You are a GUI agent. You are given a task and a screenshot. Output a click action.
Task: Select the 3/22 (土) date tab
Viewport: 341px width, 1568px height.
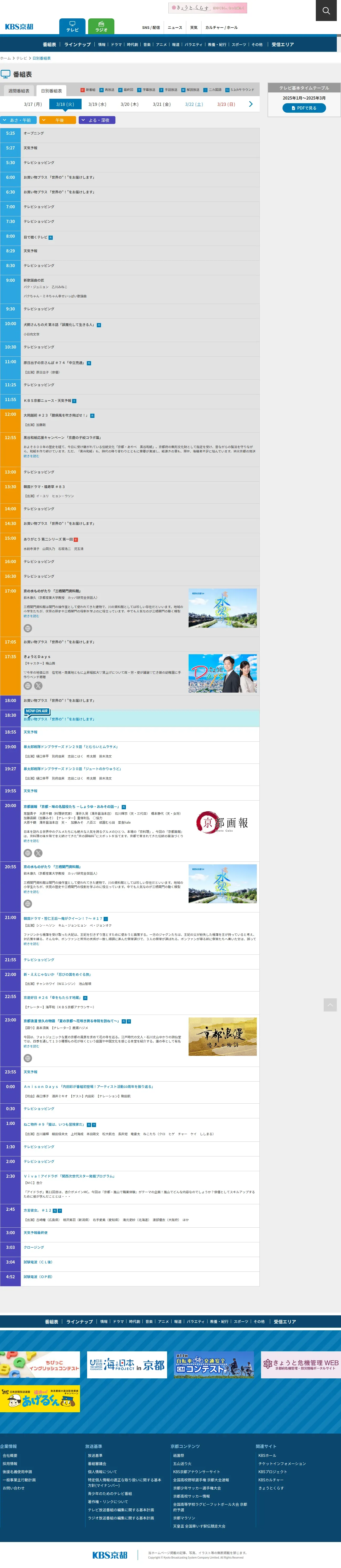(x=194, y=104)
